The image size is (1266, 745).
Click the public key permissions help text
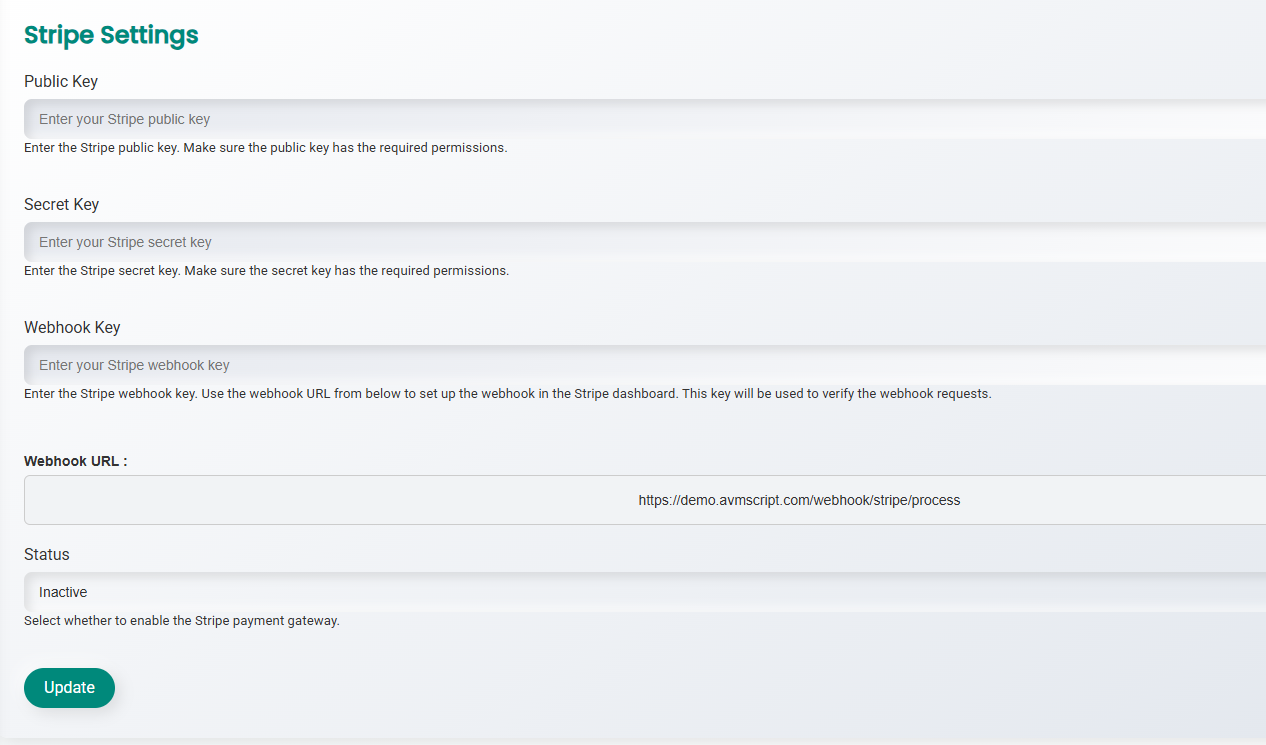265,148
